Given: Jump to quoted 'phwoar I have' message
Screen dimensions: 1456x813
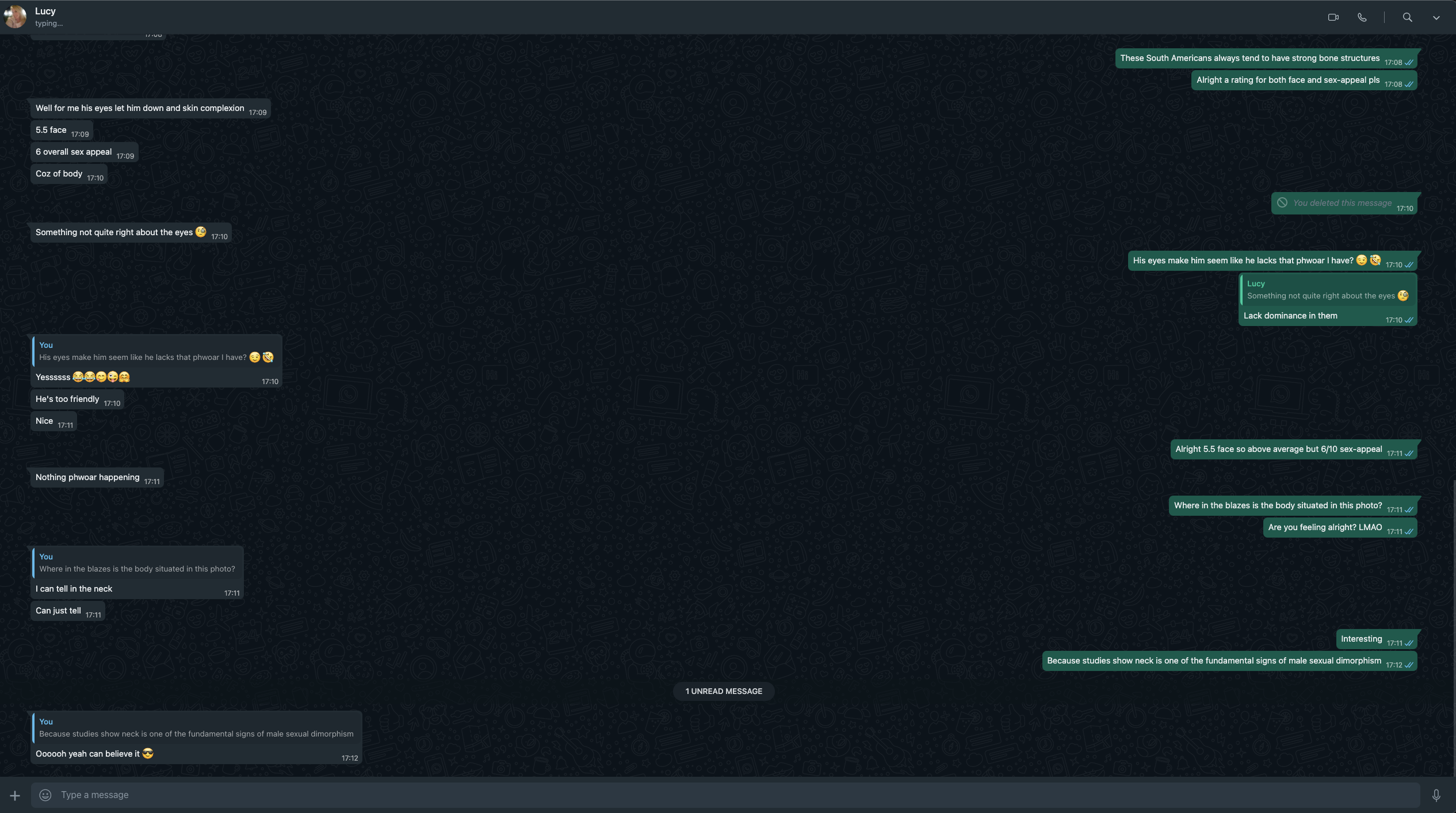Looking at the screenshot, I should (x=155, y=351).
